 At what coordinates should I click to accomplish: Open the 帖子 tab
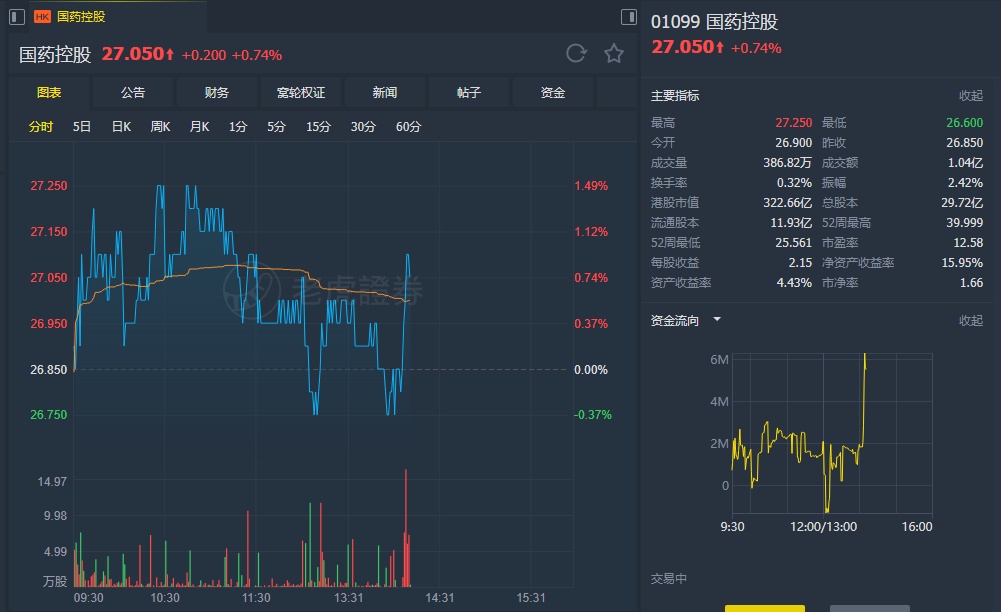click(469, 93)
